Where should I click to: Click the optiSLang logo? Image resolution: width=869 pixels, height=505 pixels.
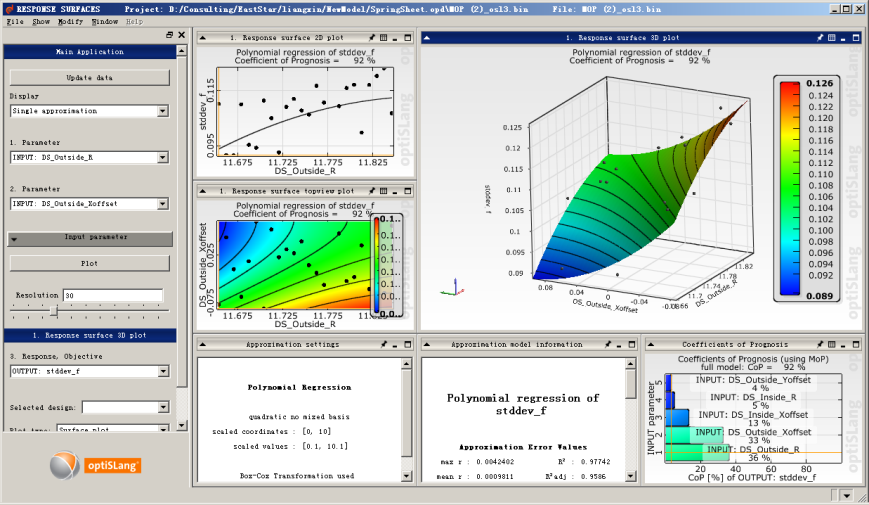coord(95,465)
